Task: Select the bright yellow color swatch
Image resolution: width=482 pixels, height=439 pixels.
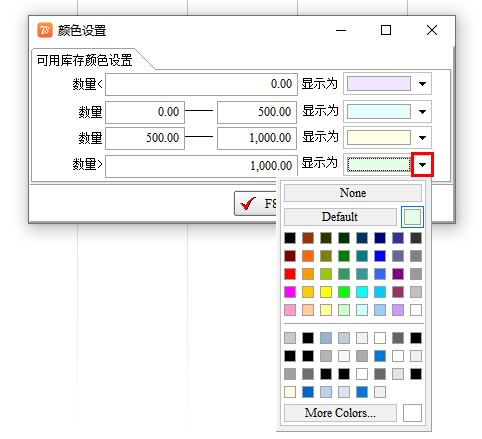Action: coord(326,292)
